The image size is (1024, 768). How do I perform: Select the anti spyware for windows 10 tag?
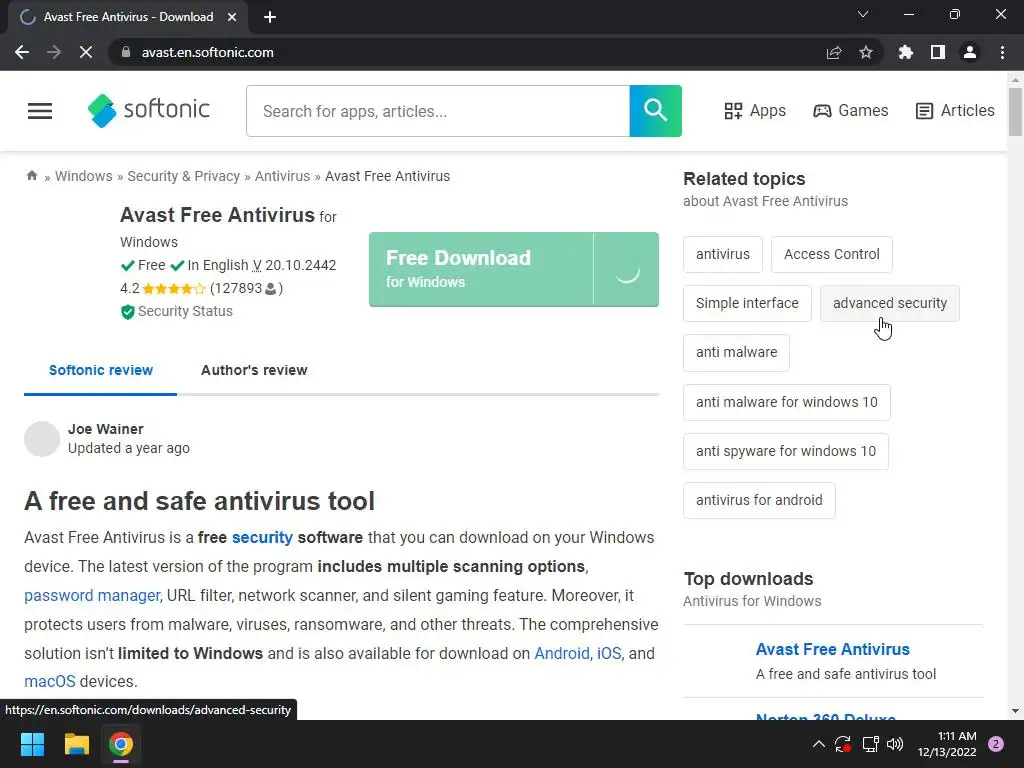point(786,451)
